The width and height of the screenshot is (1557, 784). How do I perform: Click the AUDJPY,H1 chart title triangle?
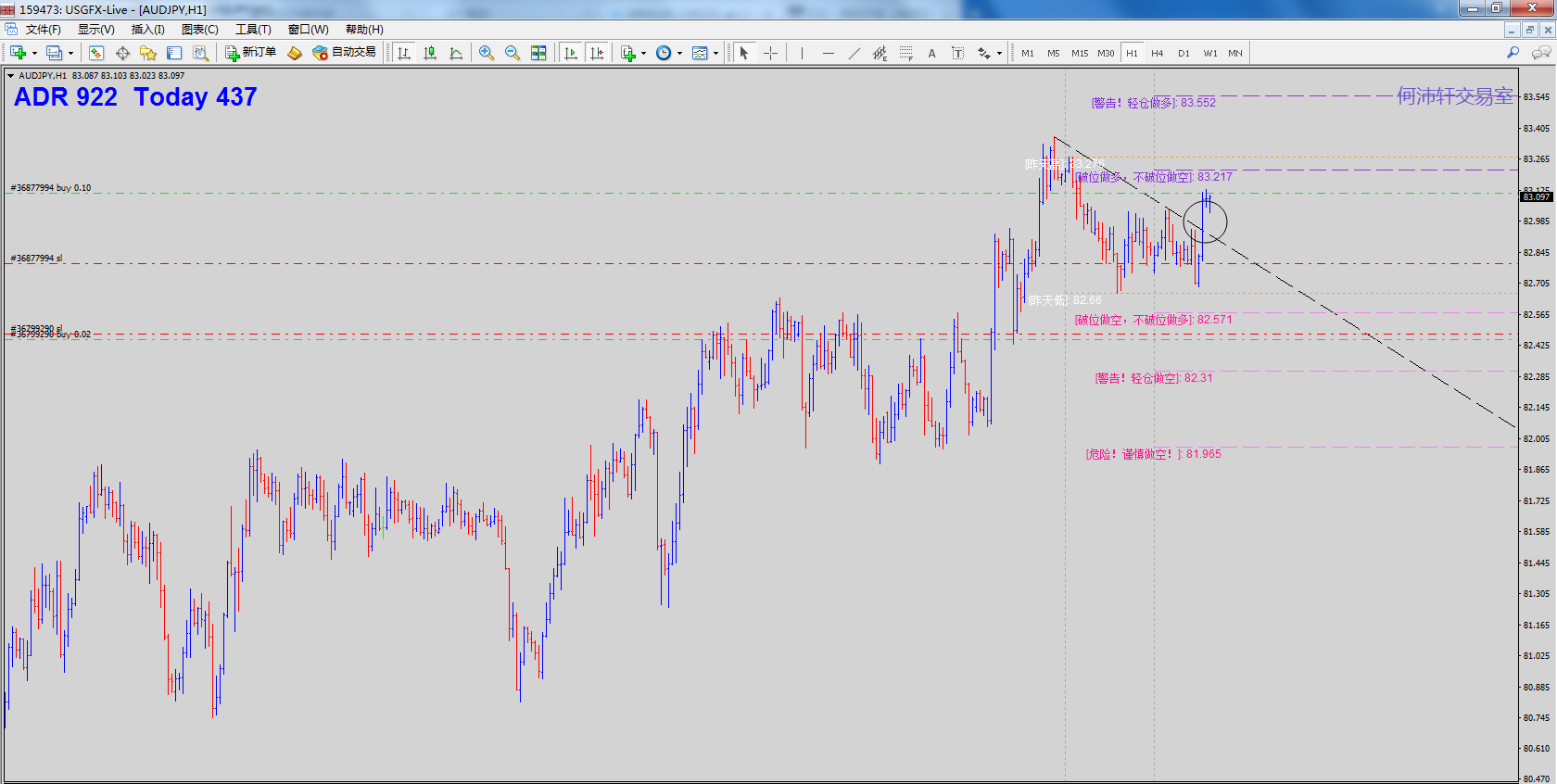10,76
